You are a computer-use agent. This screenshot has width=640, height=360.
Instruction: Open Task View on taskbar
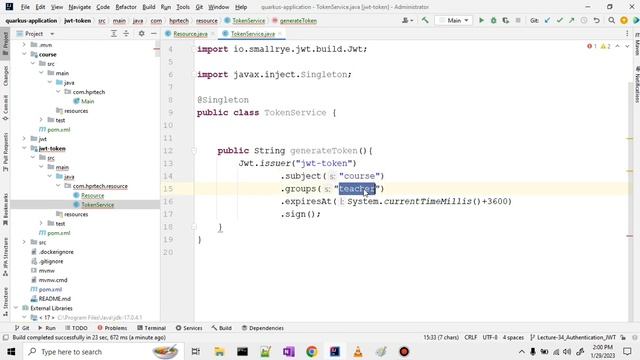tap(196, 351)
